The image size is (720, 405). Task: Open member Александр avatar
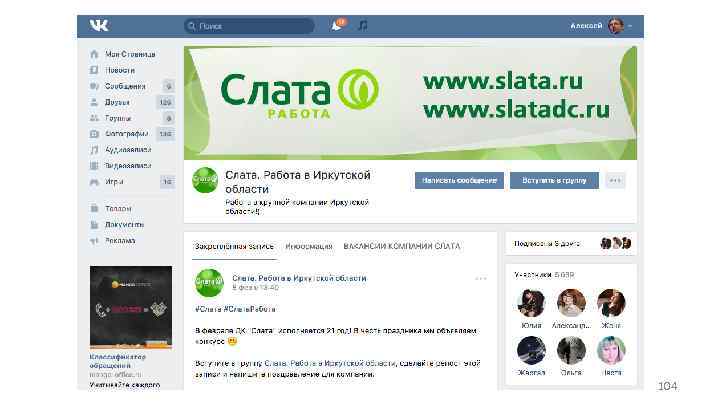(571, 303)
